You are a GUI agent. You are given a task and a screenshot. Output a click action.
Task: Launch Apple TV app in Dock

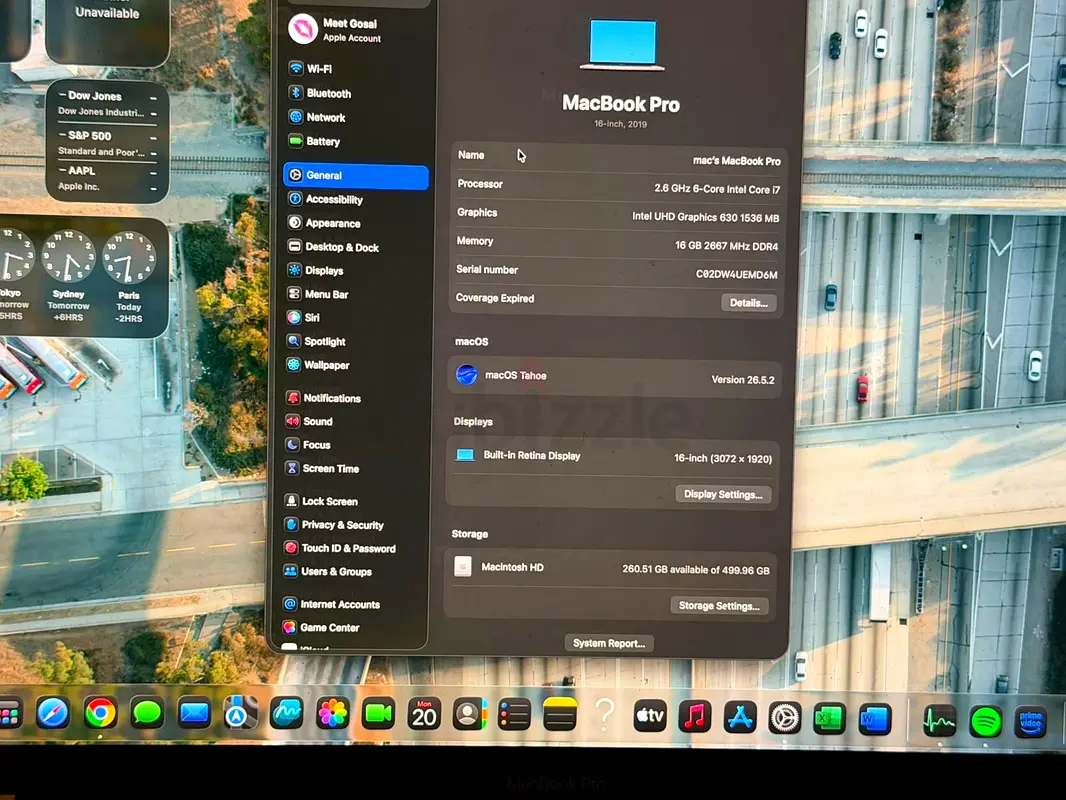(x=649, y=716)
